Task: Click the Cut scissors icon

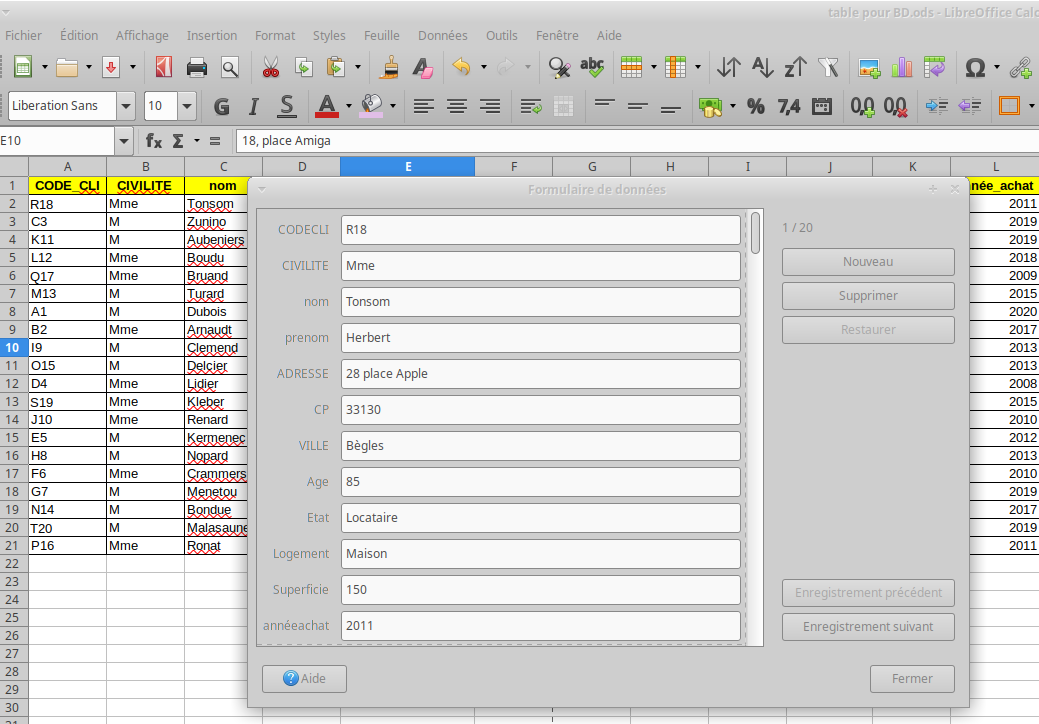Action: point(270,68)
